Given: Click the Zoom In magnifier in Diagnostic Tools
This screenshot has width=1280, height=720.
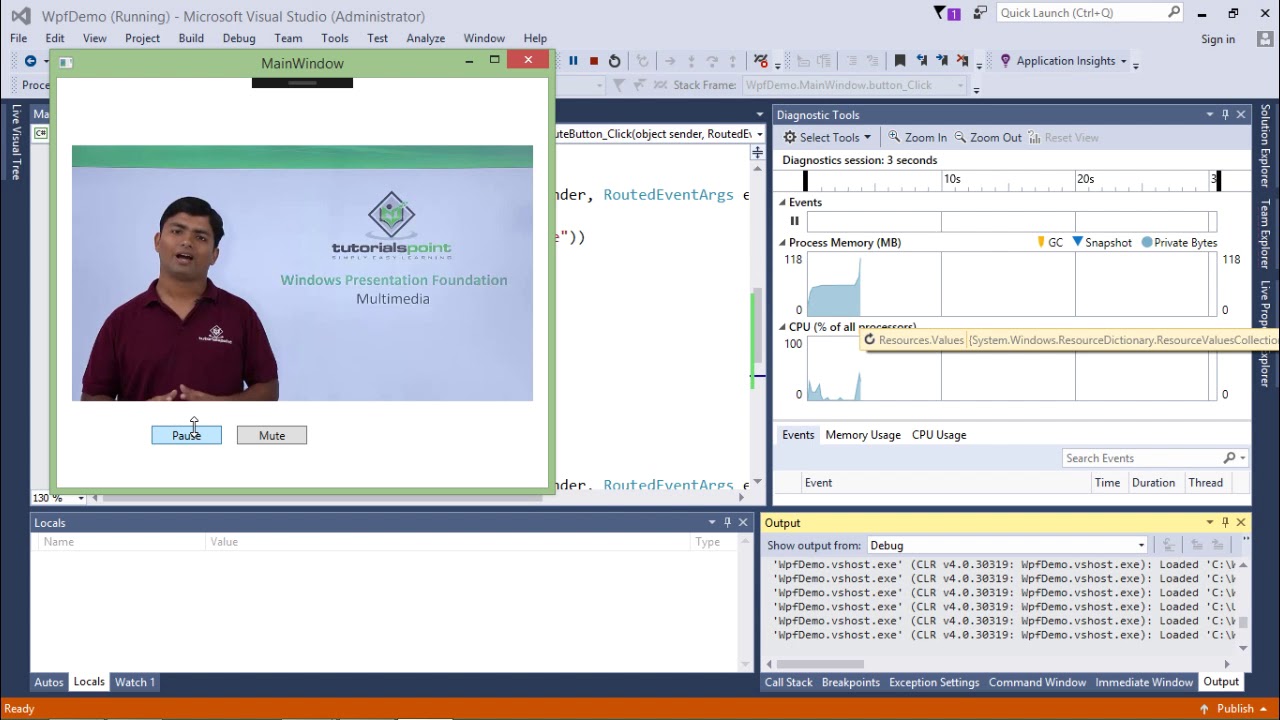Looking at the screenshot, I should 895,138.
